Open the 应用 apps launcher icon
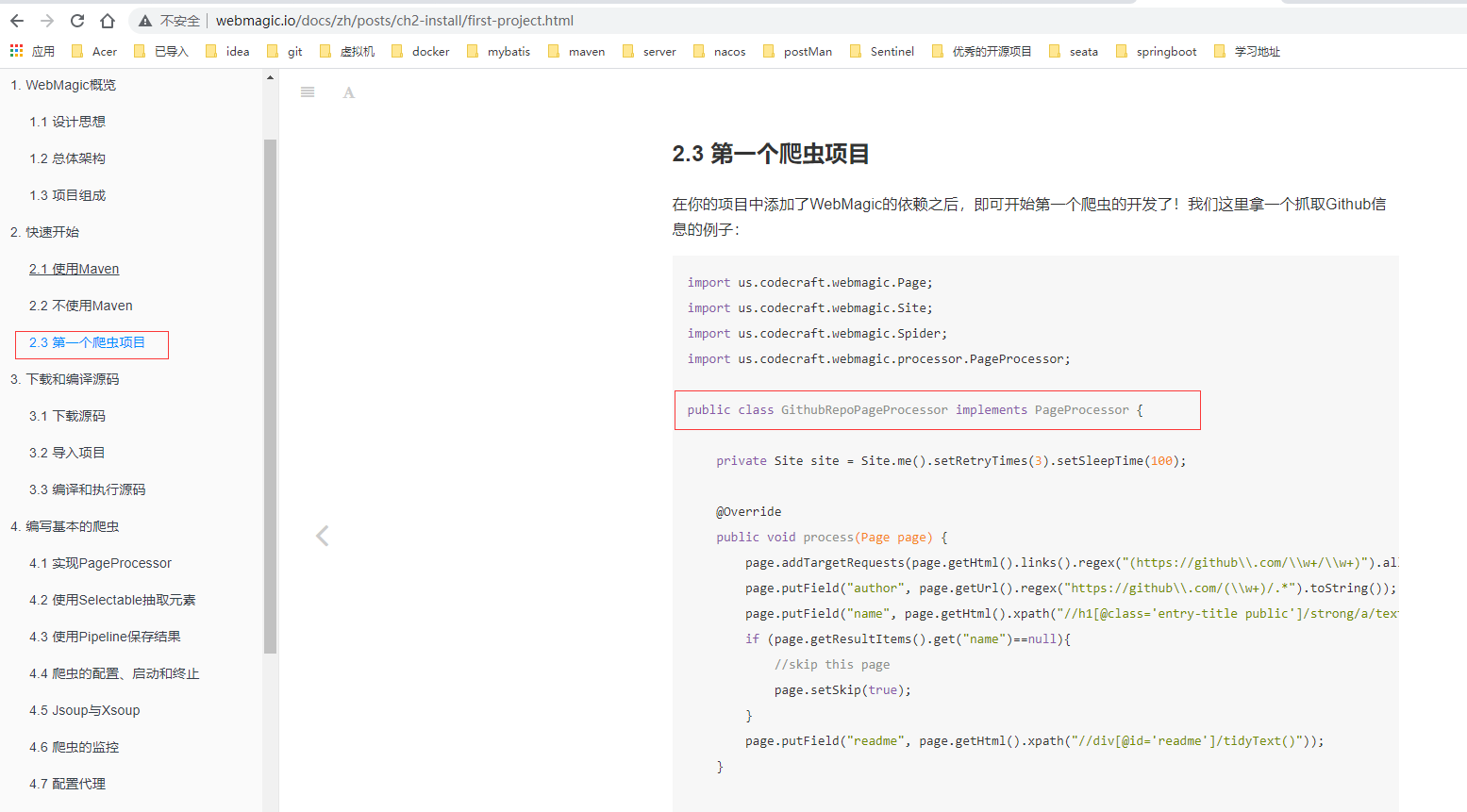The width and height of the screenshot is (1467, 812). point(16,51)
